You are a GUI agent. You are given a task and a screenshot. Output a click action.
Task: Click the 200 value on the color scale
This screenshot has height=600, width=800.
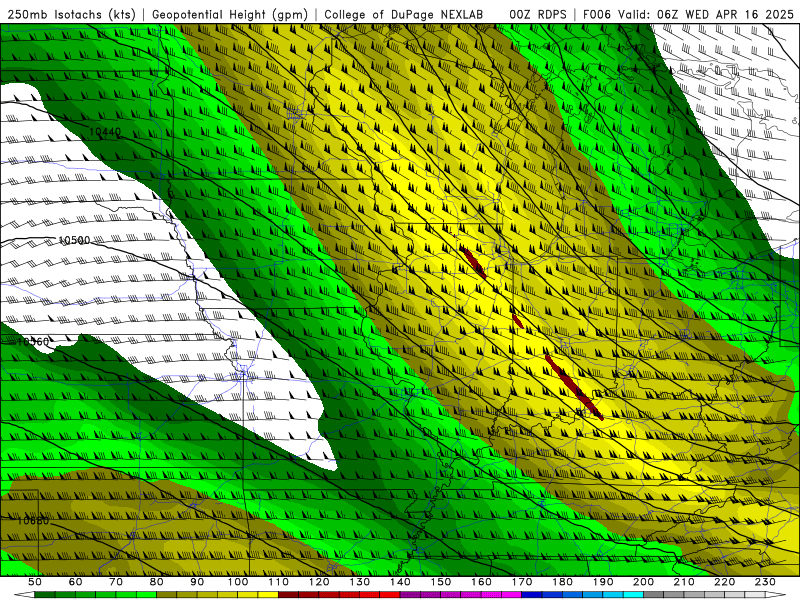[643, 582]
